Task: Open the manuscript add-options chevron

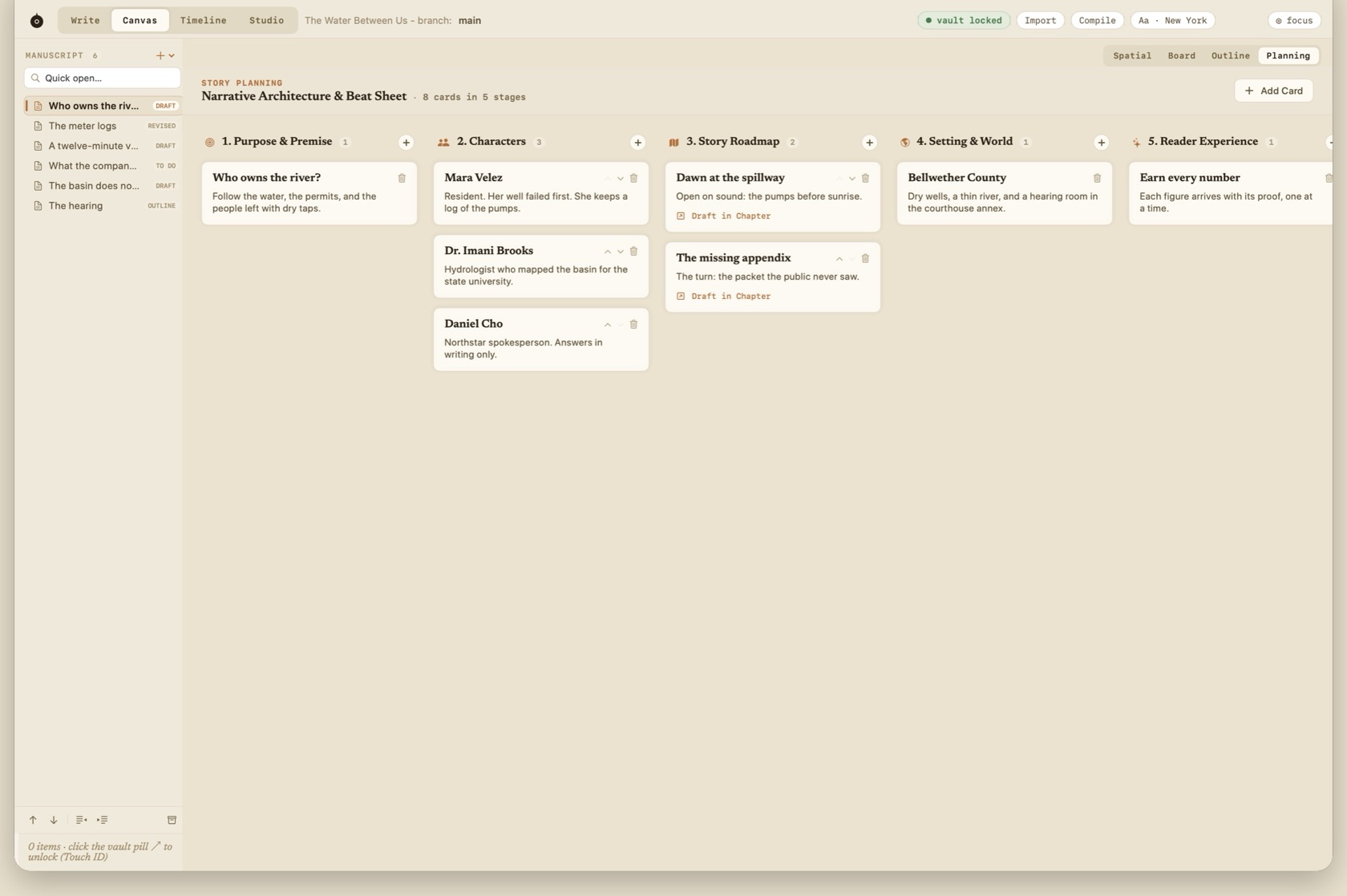Action: click(172, 55)
